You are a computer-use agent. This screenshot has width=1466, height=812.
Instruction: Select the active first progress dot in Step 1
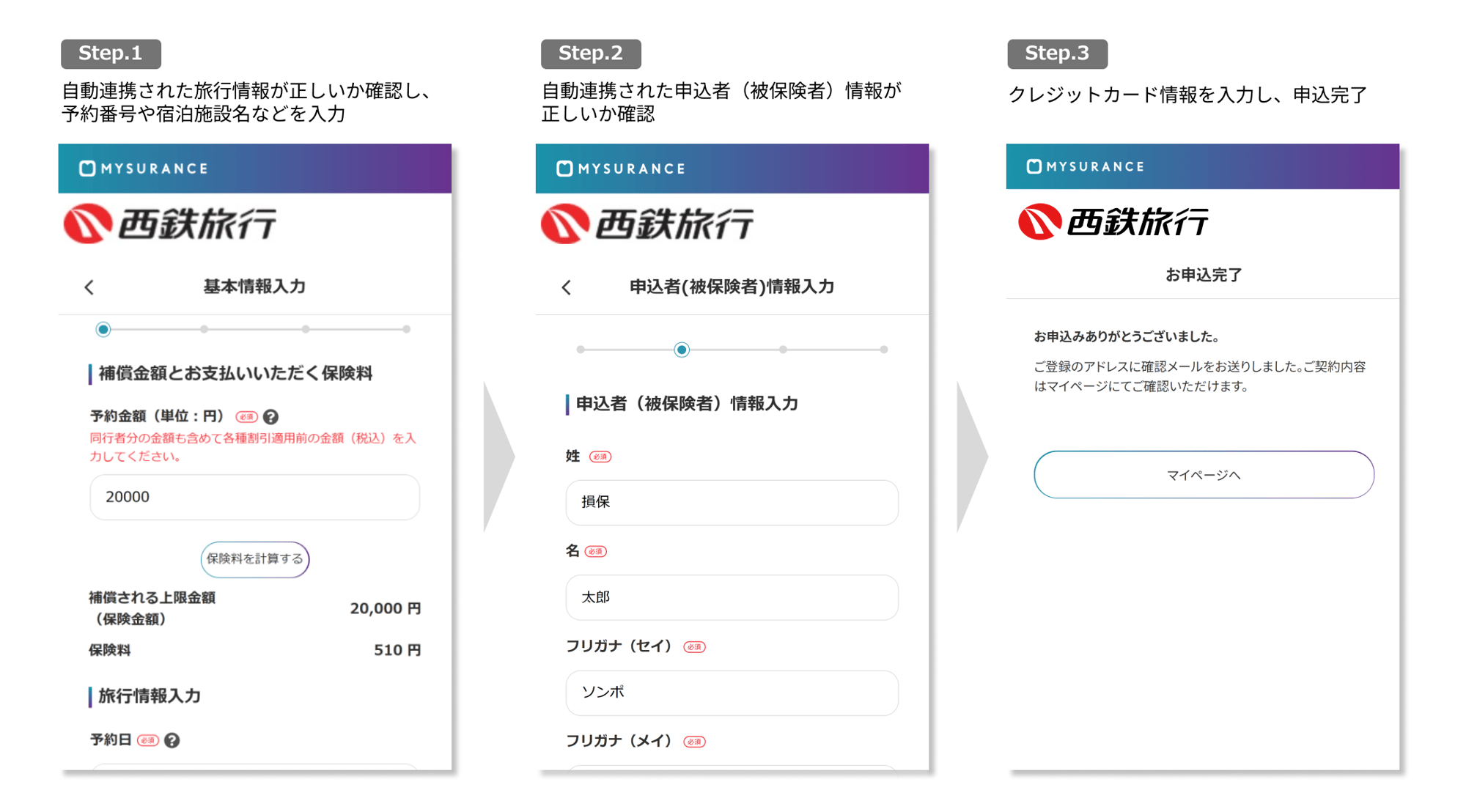point(103,329)
